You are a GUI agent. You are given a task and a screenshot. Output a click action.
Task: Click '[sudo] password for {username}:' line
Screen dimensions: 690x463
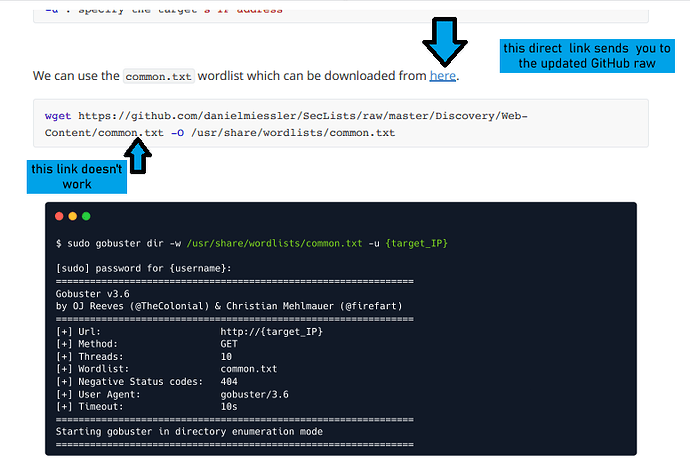coord(143,268)
